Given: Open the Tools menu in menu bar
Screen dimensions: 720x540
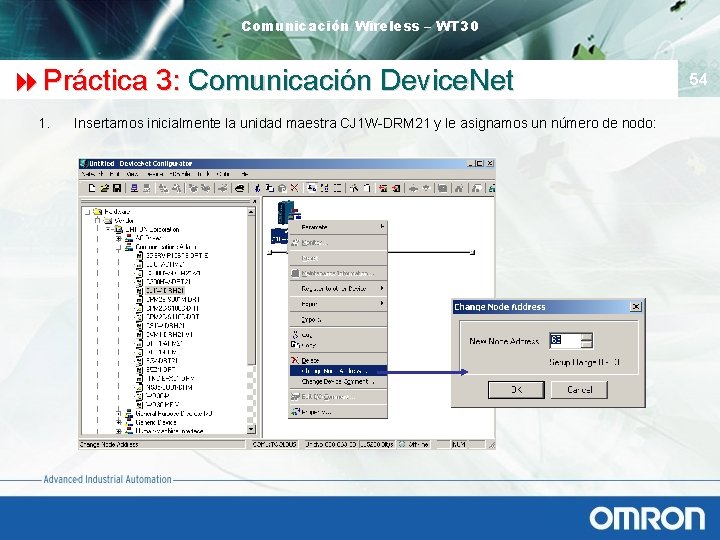Looking at the screenshot, I should (203, 174).
